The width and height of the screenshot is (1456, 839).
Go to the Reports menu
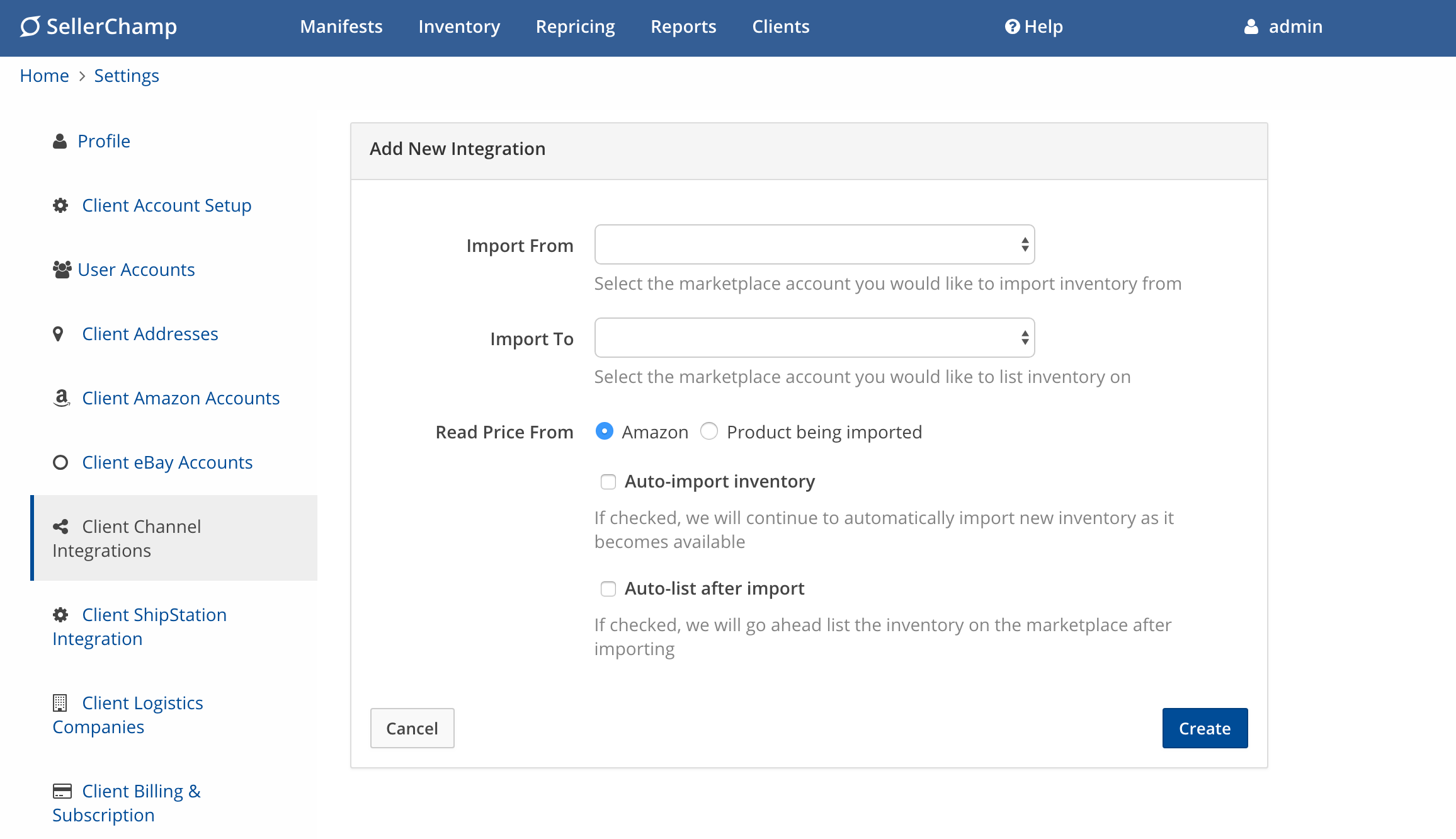[x=683, y=26]
